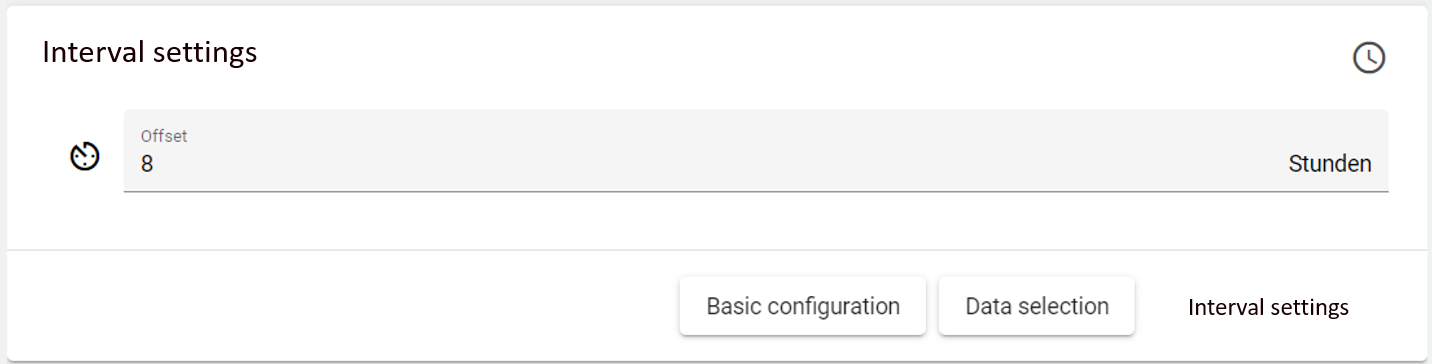The height and width of the screenshot is (364, 1432).
Task: Click the word Stunden in Offset row
Action: 1330,164
